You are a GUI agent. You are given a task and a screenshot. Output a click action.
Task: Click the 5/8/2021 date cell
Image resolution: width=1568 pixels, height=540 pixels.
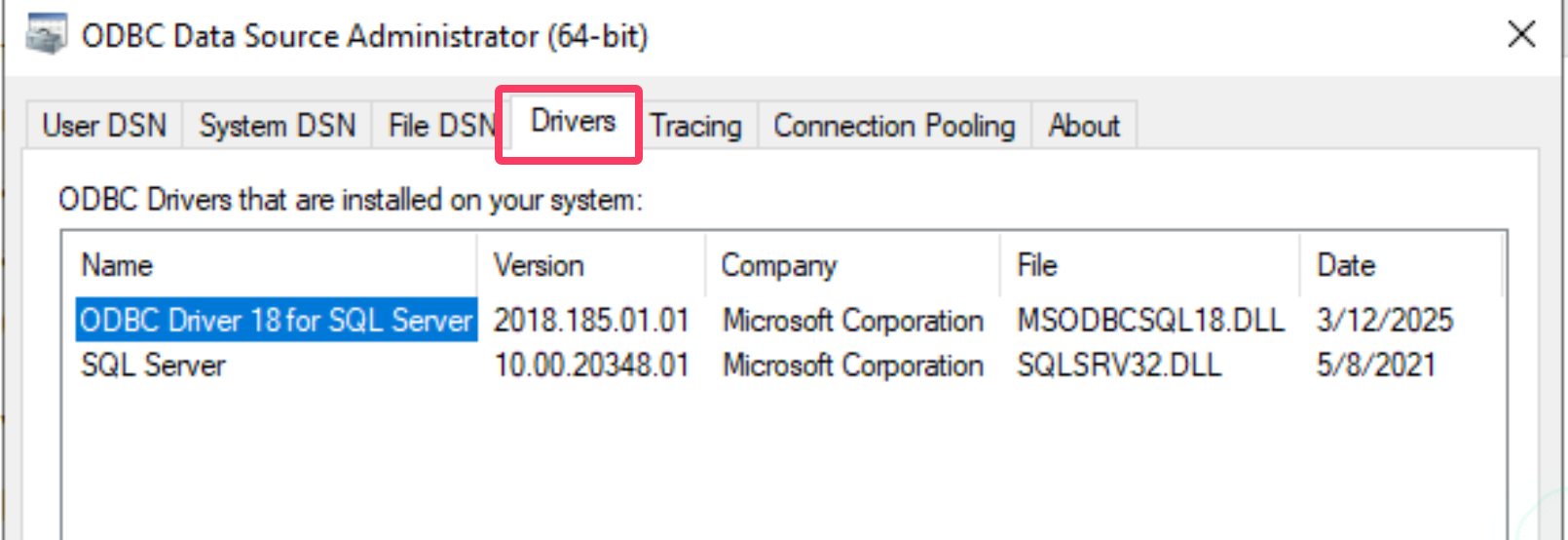click(1376, 366)
